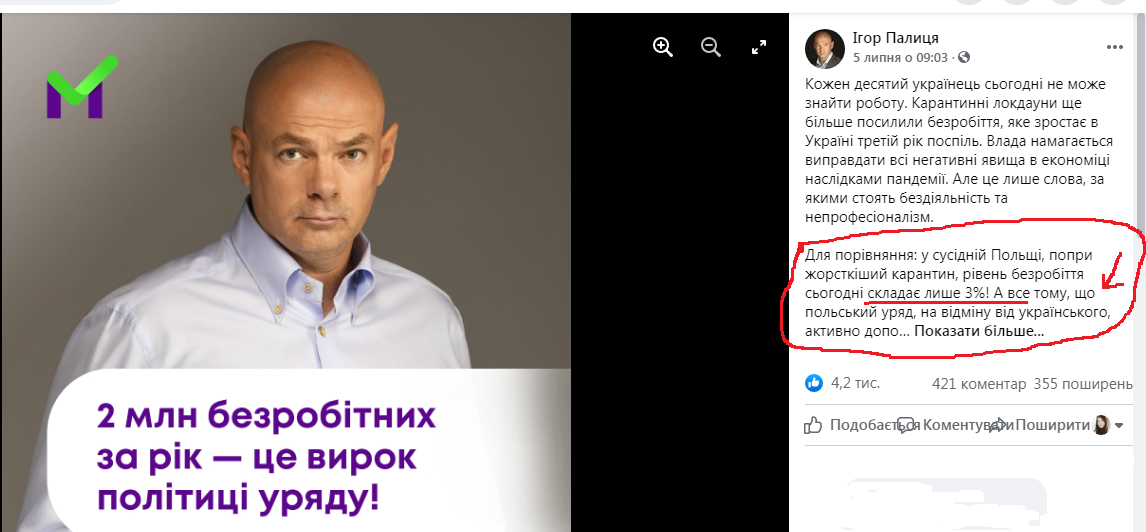Click the main campaign photo
Screen dimensions: 1146x532
coord(286,272)
